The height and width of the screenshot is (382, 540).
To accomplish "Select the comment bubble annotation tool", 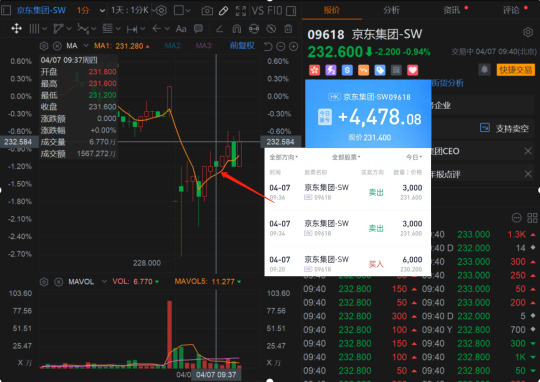I will click(x=198, y=29).
